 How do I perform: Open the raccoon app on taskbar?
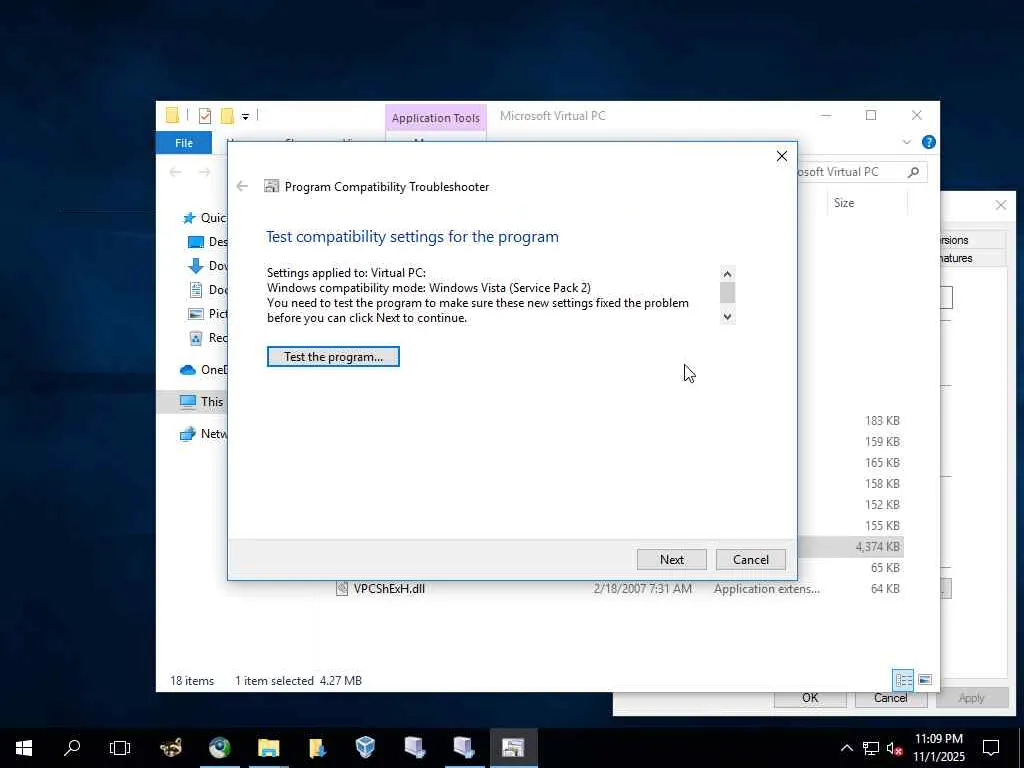click(170, 748)
